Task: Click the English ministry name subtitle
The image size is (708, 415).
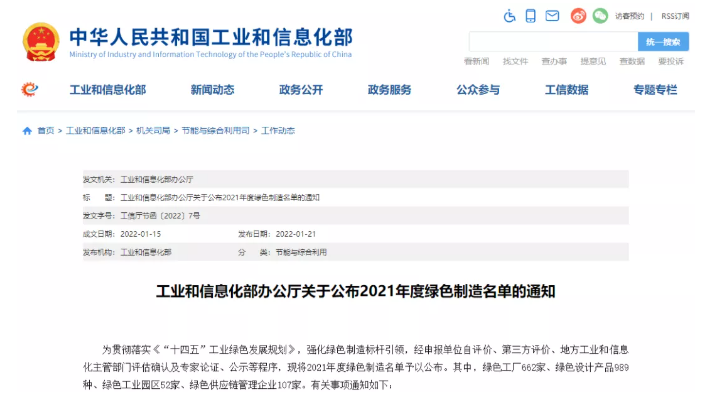Action: (x=210, y=55)
